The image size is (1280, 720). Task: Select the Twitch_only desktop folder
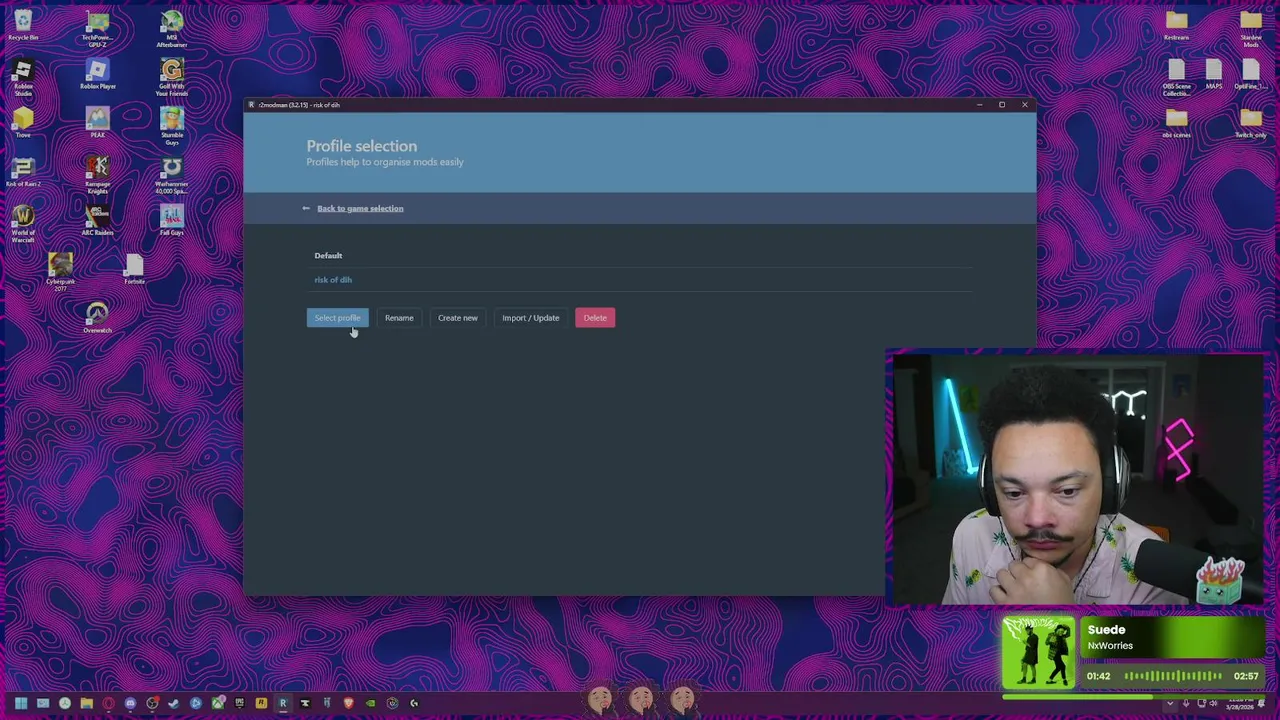pos(1250,123)
